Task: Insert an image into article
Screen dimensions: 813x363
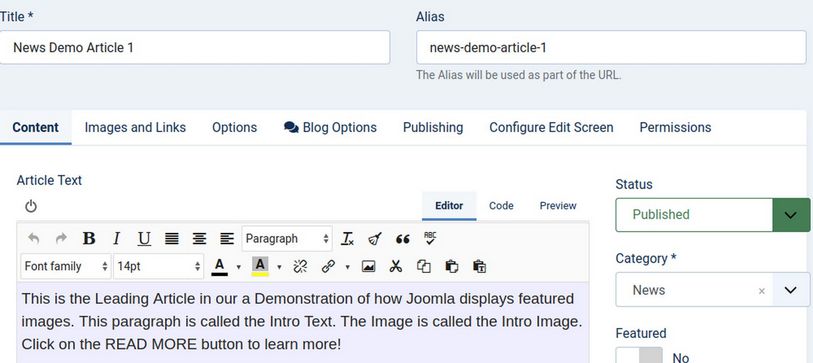Action: tap(369, 267)
